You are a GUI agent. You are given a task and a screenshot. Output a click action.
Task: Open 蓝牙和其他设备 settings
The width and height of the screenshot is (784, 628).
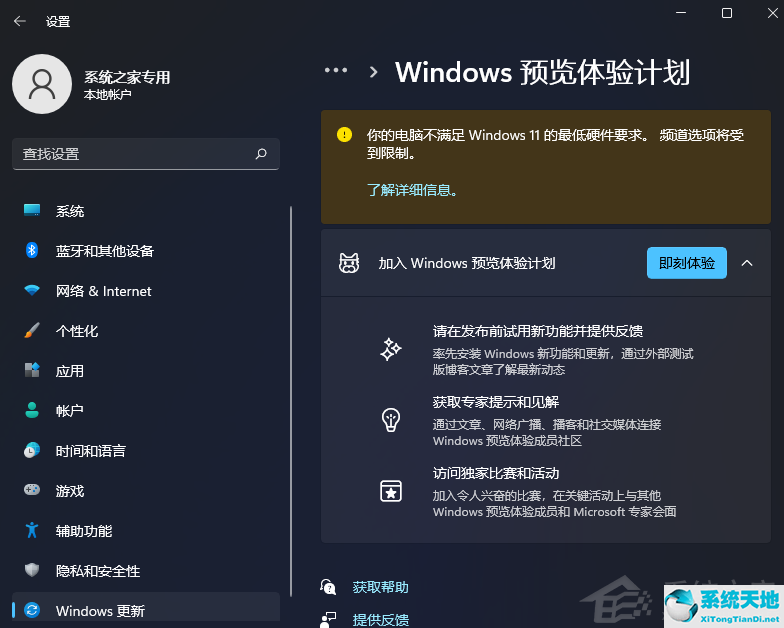pos(146,250)
